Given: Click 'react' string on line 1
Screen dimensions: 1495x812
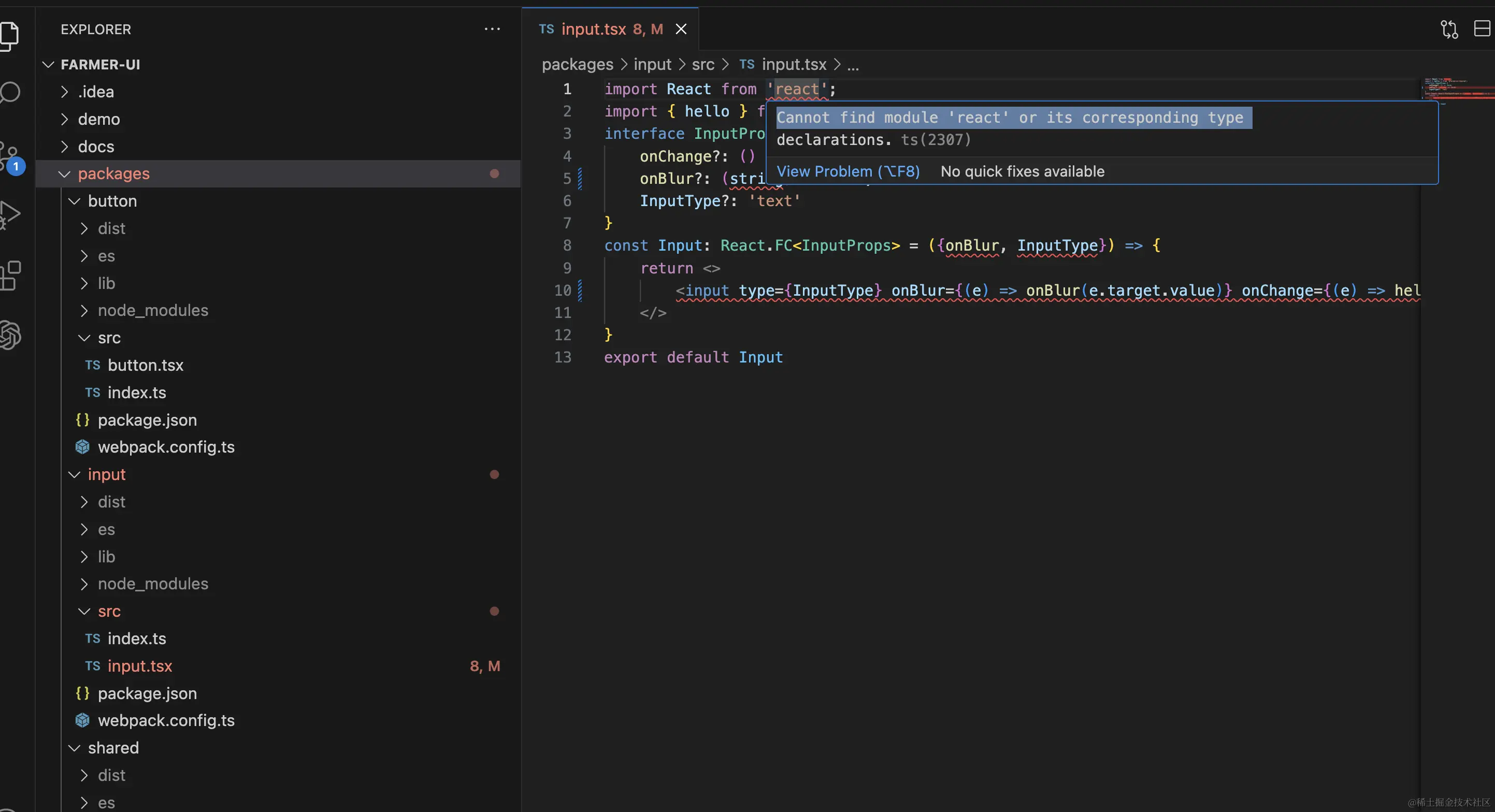Looking at the screenshot, I should pos(797,89).
